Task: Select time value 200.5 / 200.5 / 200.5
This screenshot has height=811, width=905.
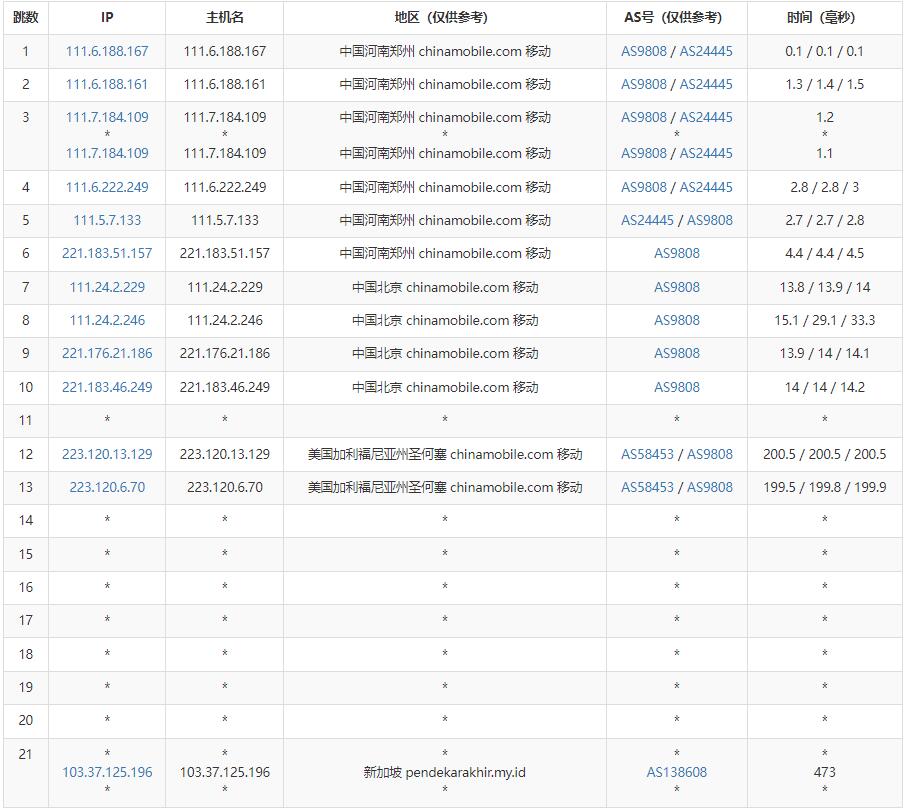Action: [824, 454]
